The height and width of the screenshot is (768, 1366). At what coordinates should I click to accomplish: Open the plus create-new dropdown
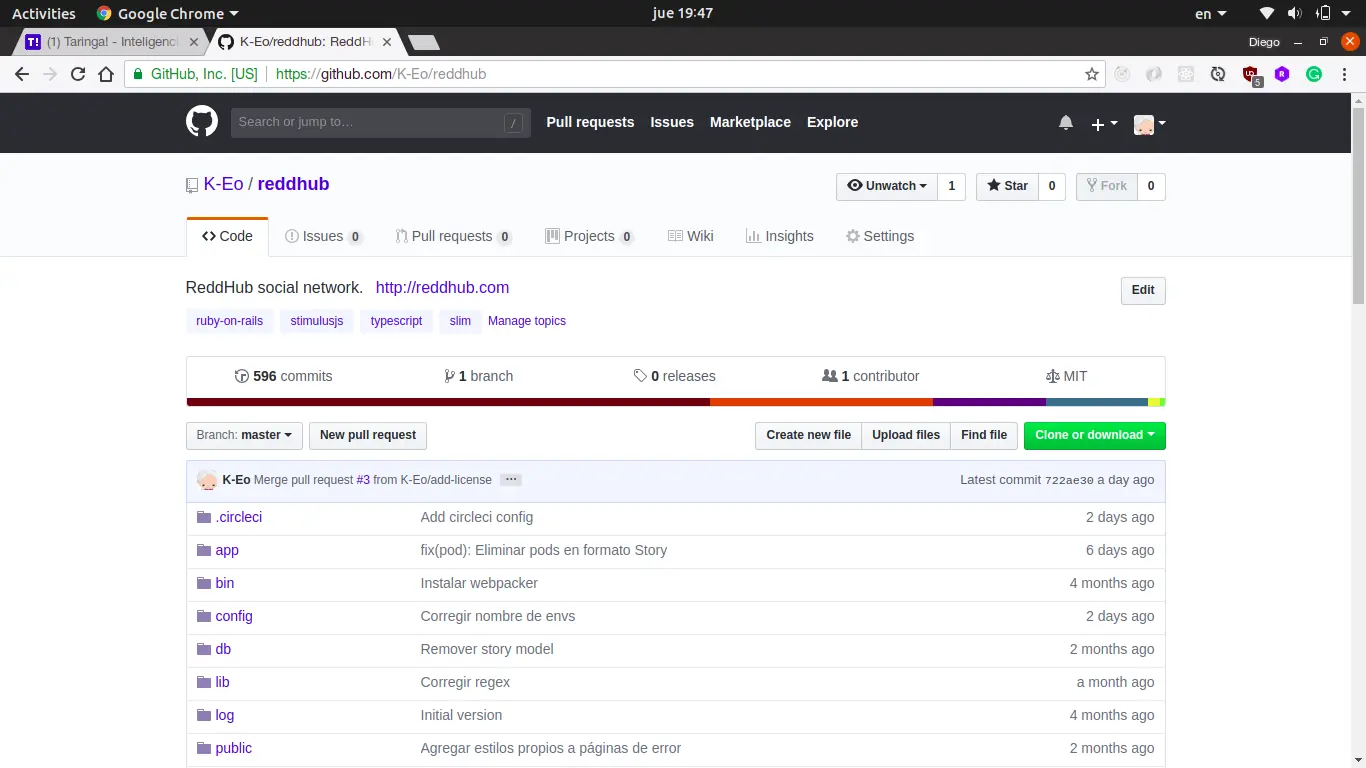click(x=1104, y=124)
